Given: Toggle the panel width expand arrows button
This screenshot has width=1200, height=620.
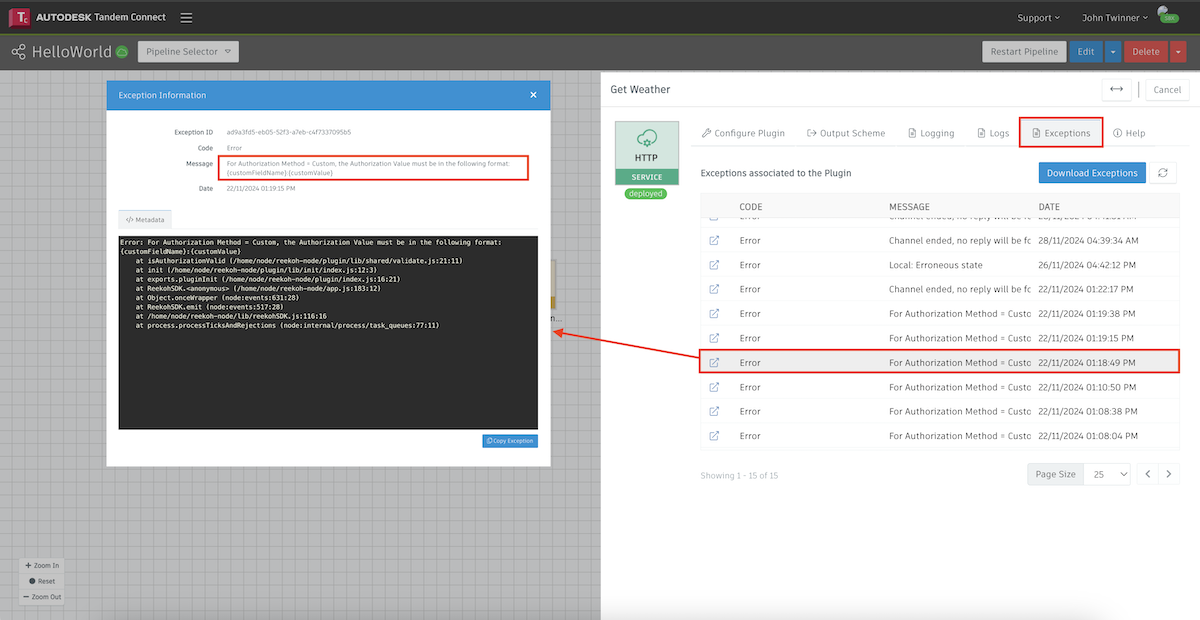Looking at the screenshot, I should (1116, 89).
